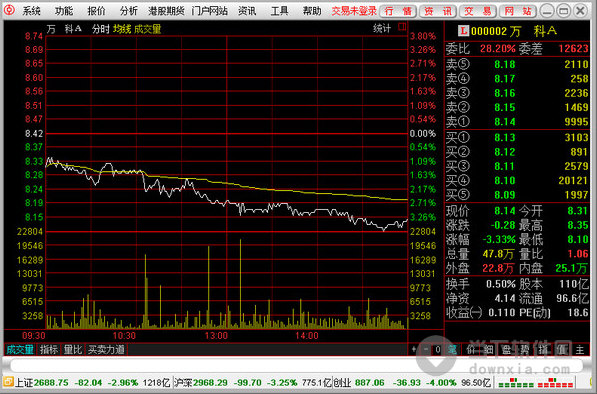Screen dimensions: 597x394
Task: Click the 委比 value 28.20%
Action: tap(498, 49)
